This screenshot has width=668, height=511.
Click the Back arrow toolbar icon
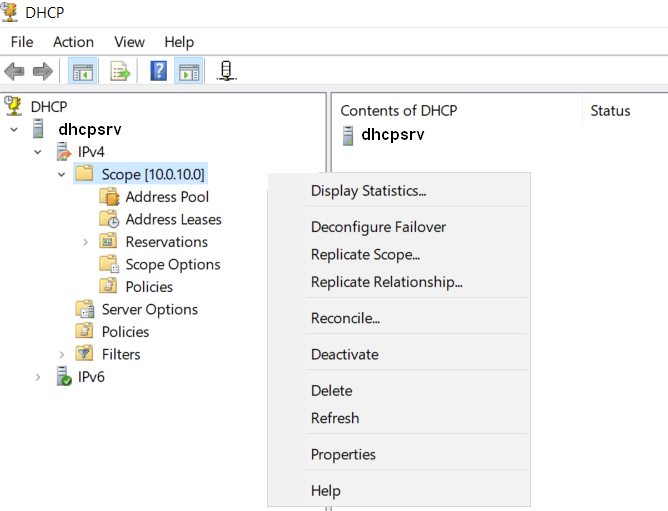click(14, 71)
